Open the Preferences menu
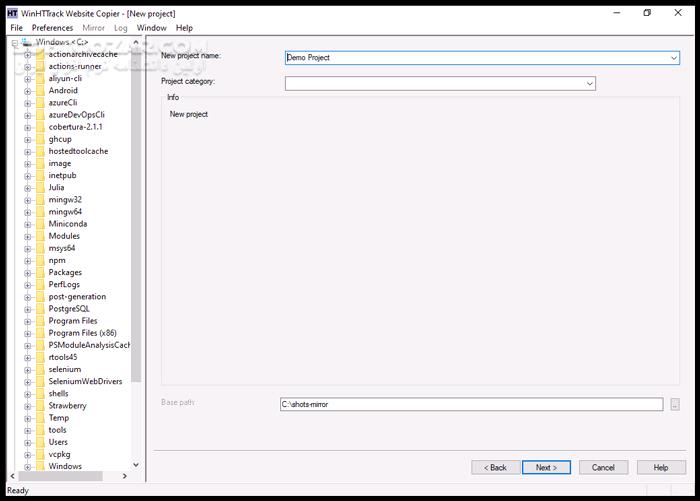This screenshot has width=700, height=501. pos(52,28)
